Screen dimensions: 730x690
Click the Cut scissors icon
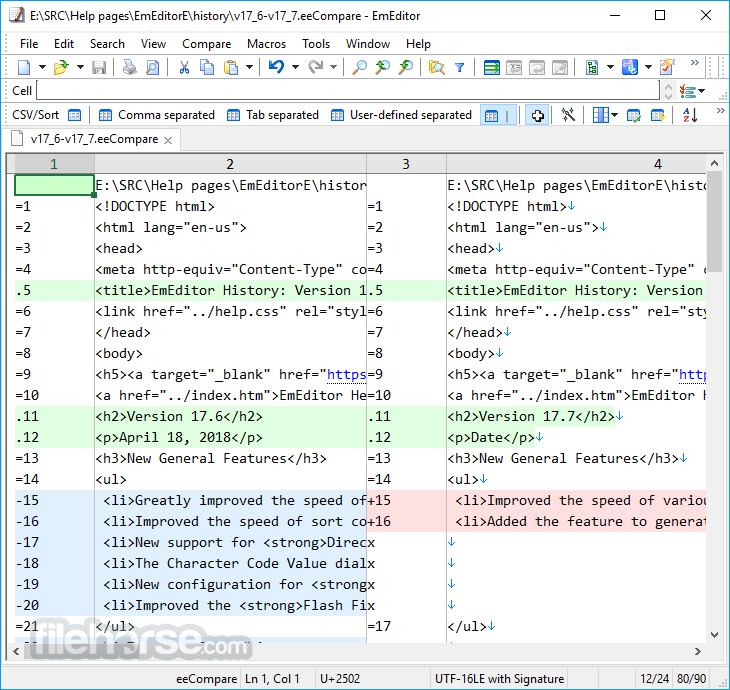tap(184, 68)
